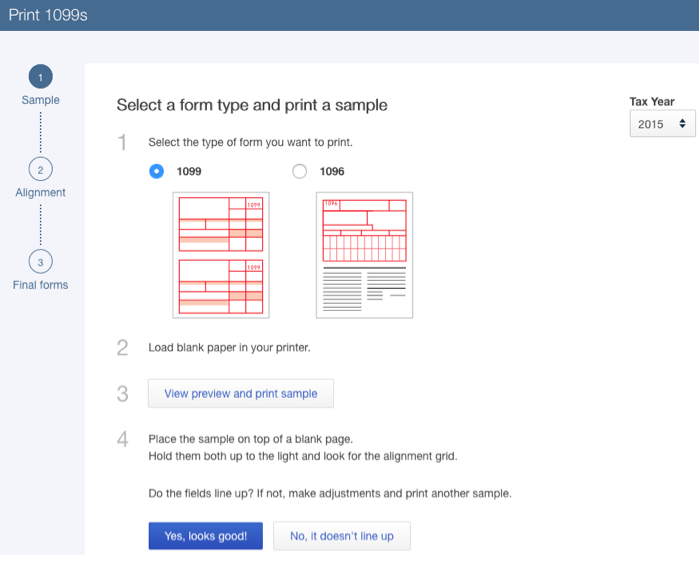Click the Tax Year label
The image size is (699, 566).
(651, 102)
